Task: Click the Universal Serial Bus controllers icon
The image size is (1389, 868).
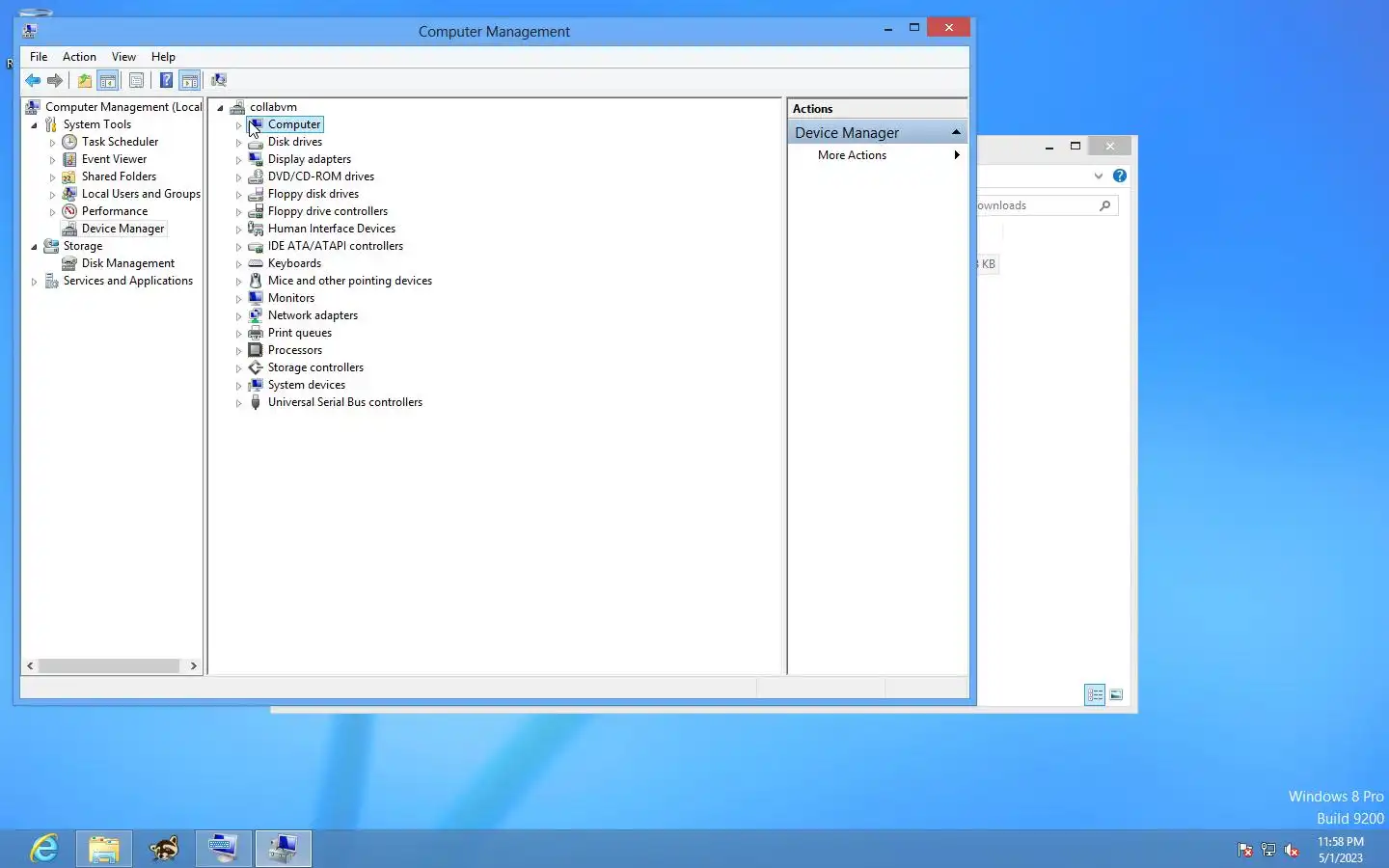Action: (x=256, y=402)
